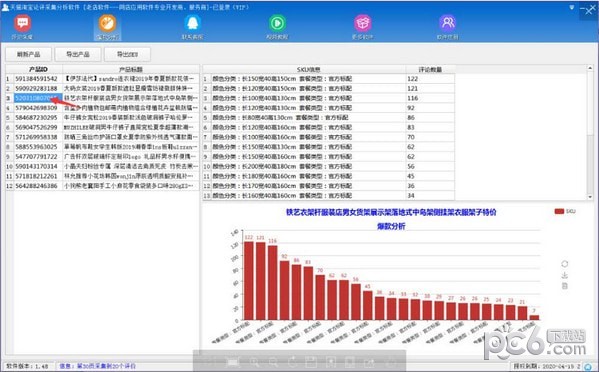599x372 pixels.
Task: Select product row with ID 591384591542
Action: coord(102,79)
